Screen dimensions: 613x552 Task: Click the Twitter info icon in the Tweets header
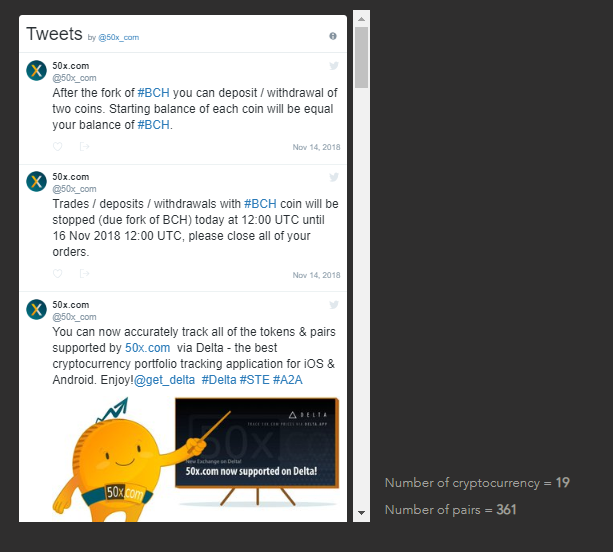[x=333, y=36]
